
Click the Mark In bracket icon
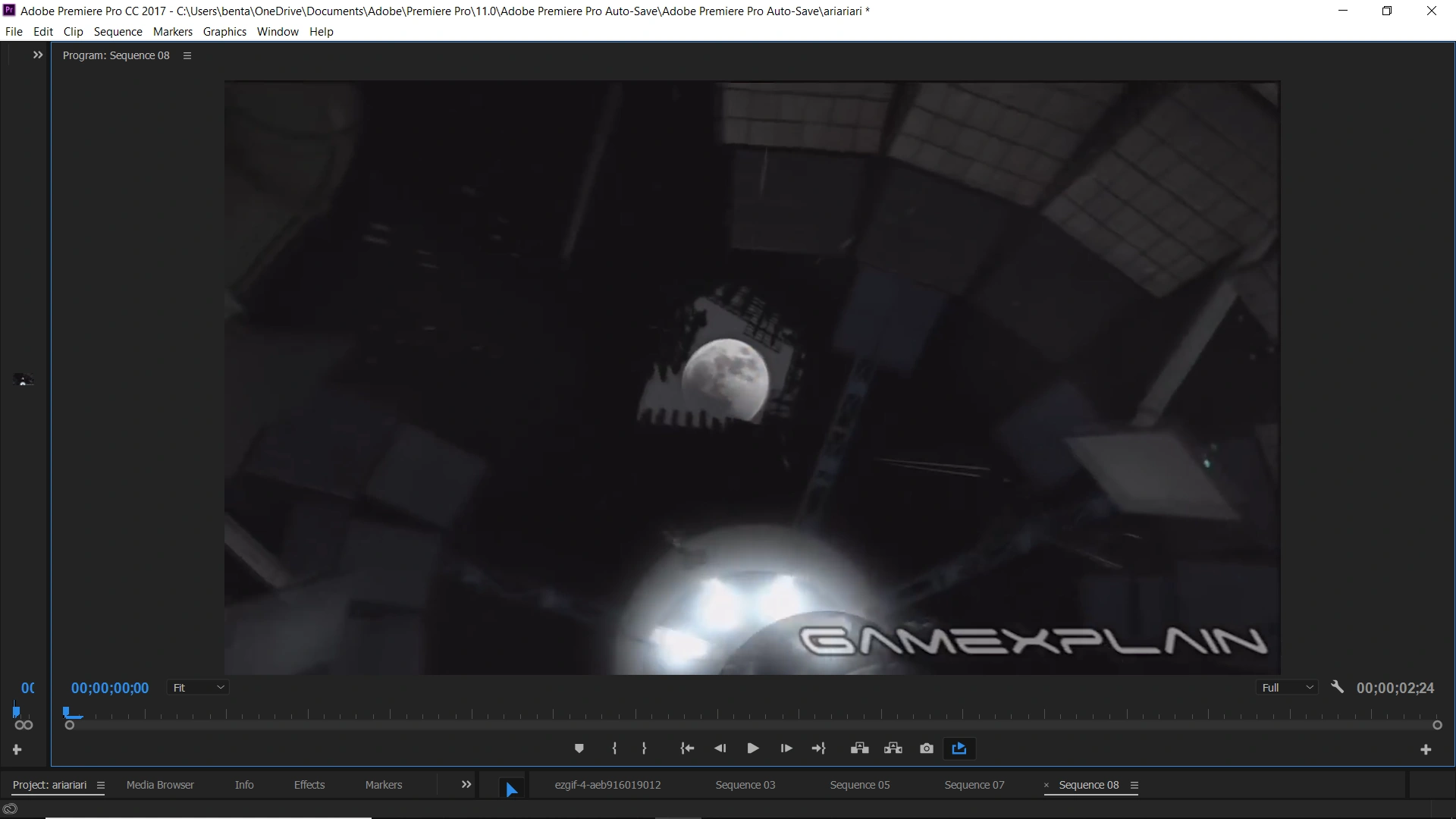pyautogui.click(x=614, y=748)
